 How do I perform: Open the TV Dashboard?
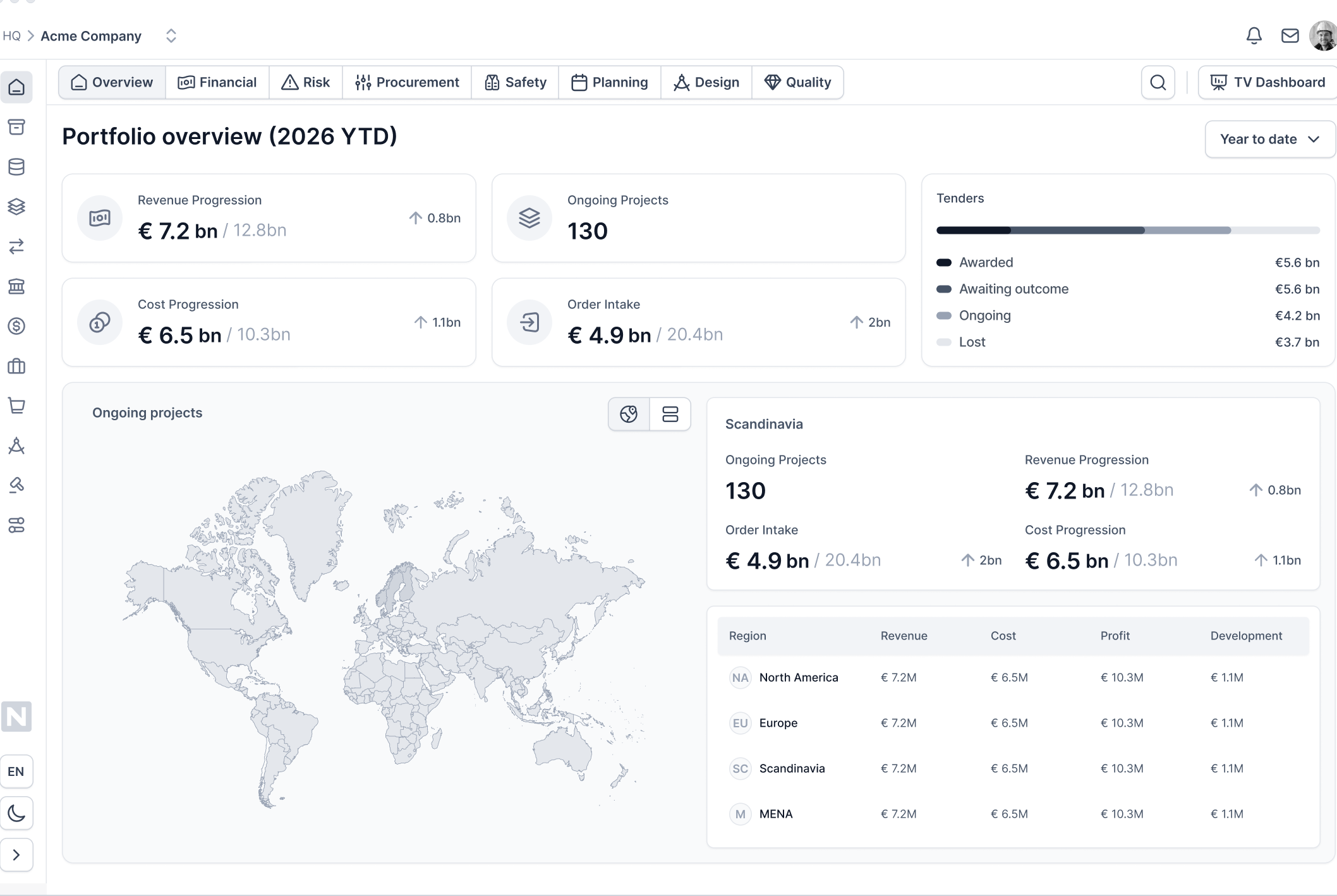coord(1267,83)
